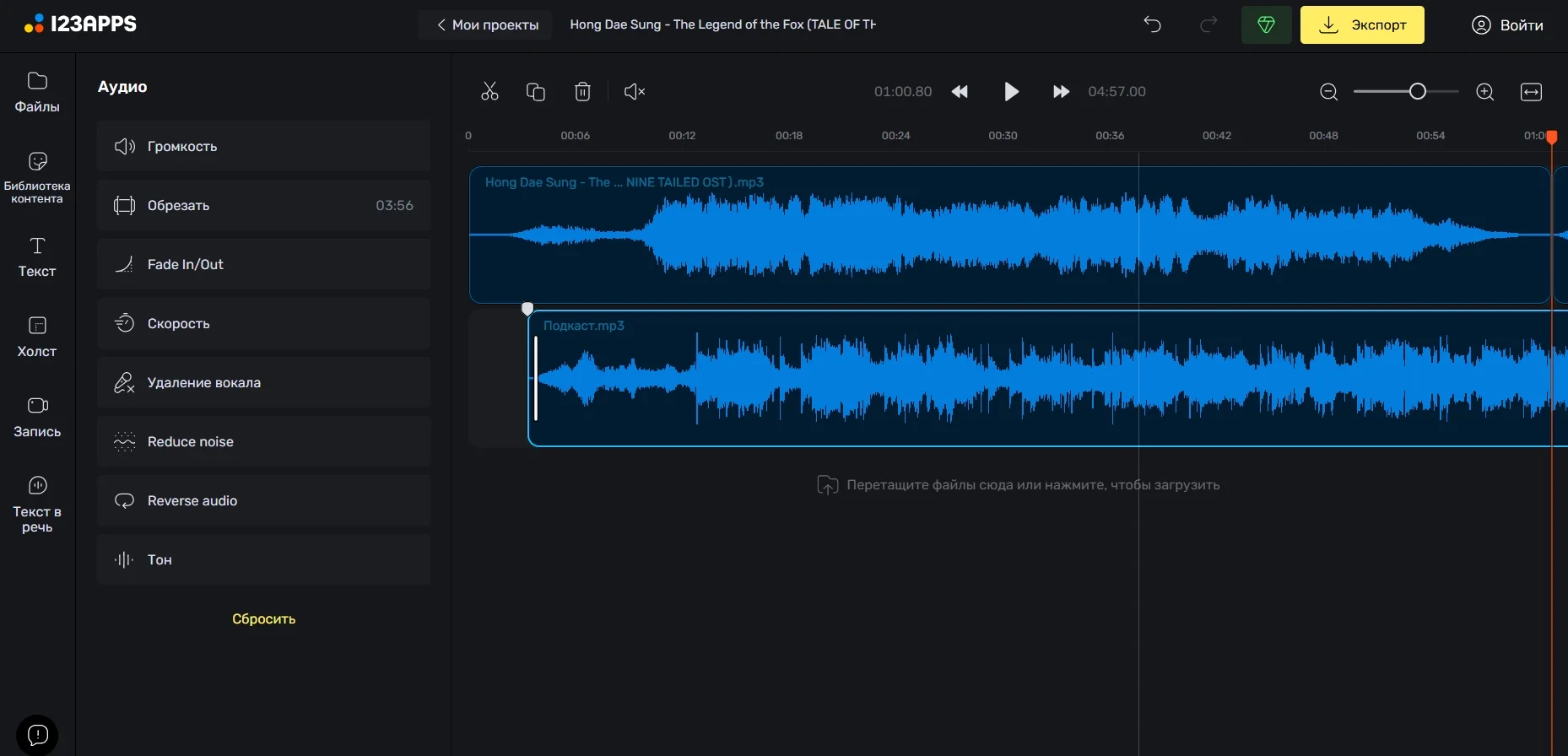Delete the clip with the trash icon
This screenshot has height=756, width=1568.
582,92
